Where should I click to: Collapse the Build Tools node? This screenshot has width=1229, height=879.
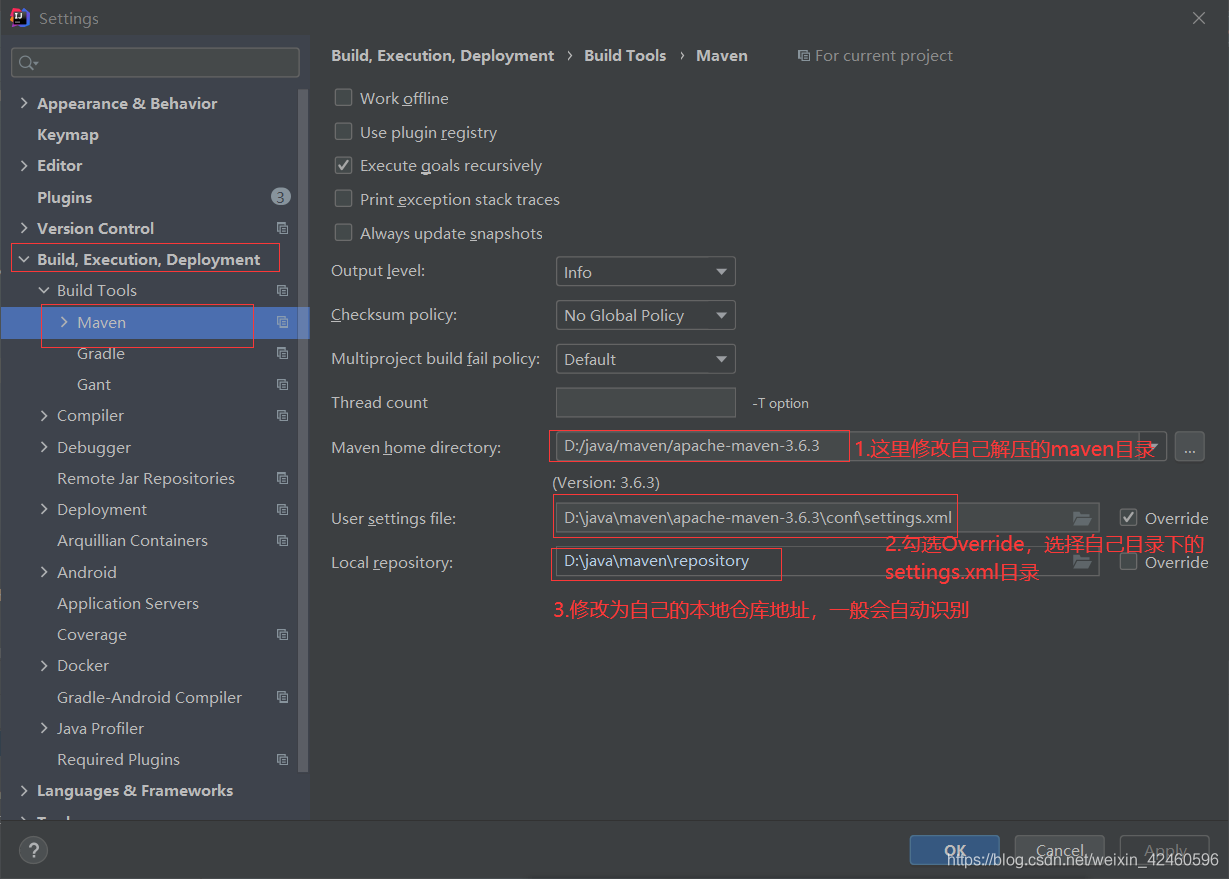pyautogui.click(x=44, y=290)
